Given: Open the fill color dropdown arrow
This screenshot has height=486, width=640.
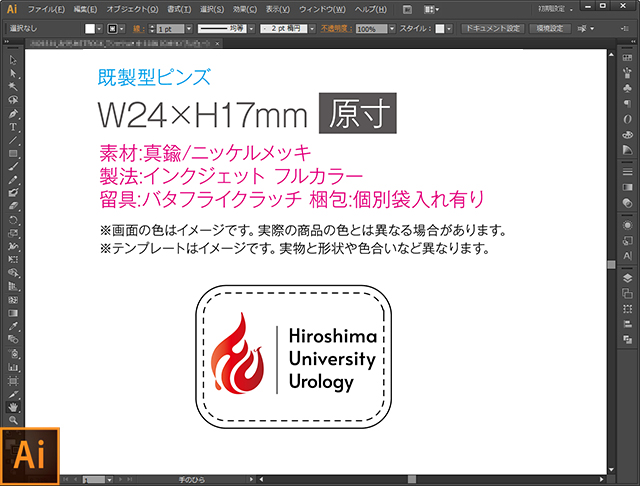Looking at the screenshot, I should 99,29.
